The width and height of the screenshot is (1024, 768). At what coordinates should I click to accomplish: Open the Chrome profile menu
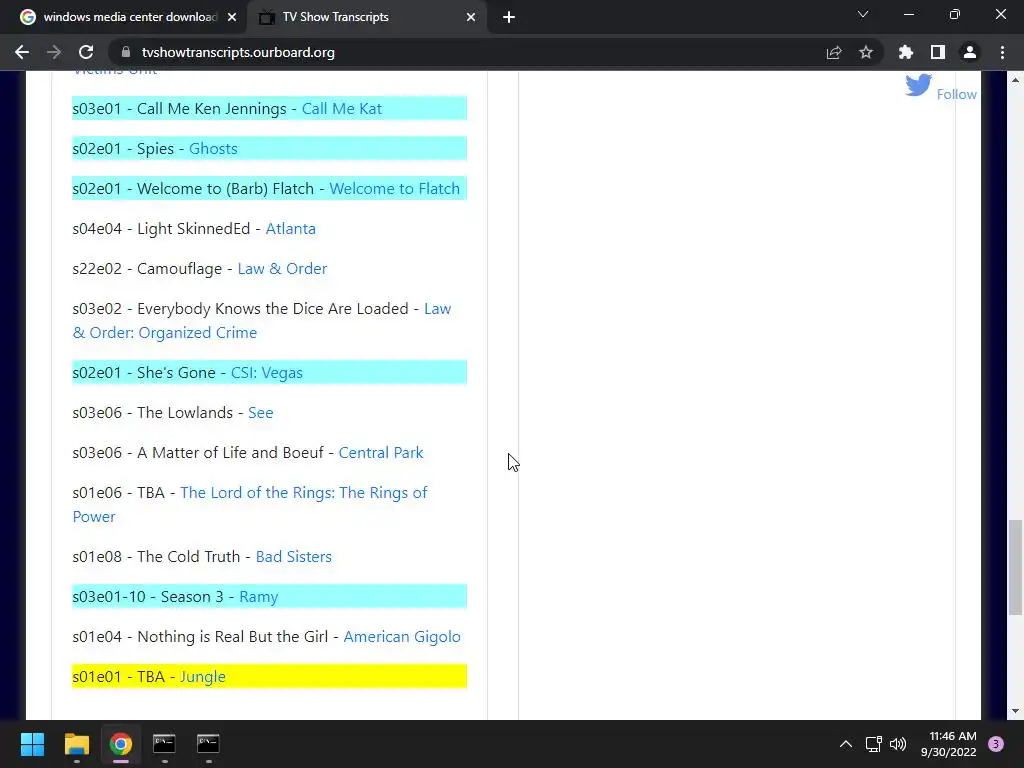[x=970, y=52]
